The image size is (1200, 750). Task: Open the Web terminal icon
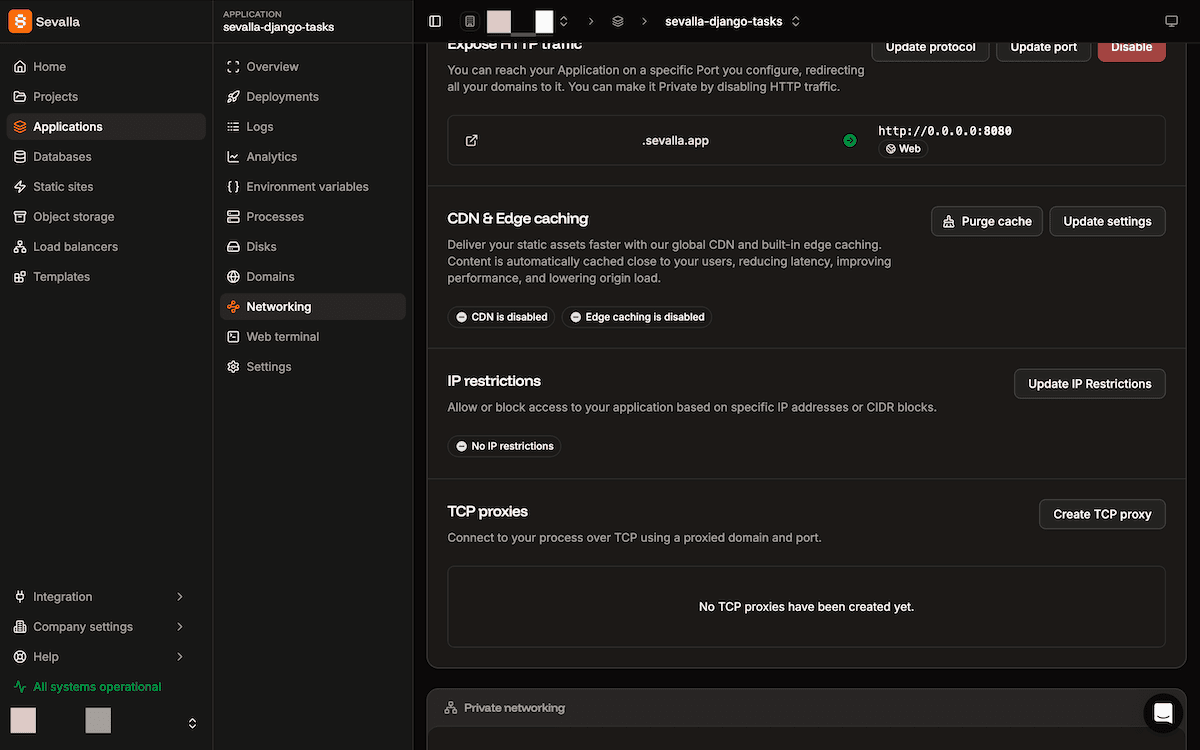pos(233,337)
